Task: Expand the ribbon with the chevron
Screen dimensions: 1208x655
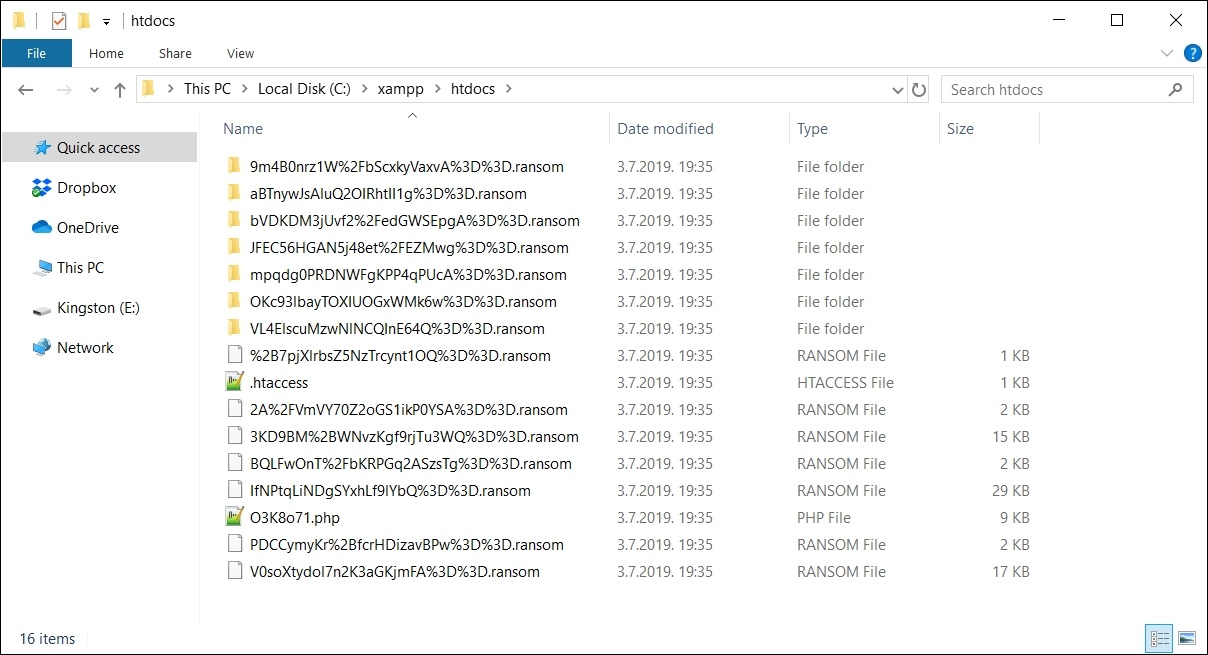Action: click(x=1166, y=53)
